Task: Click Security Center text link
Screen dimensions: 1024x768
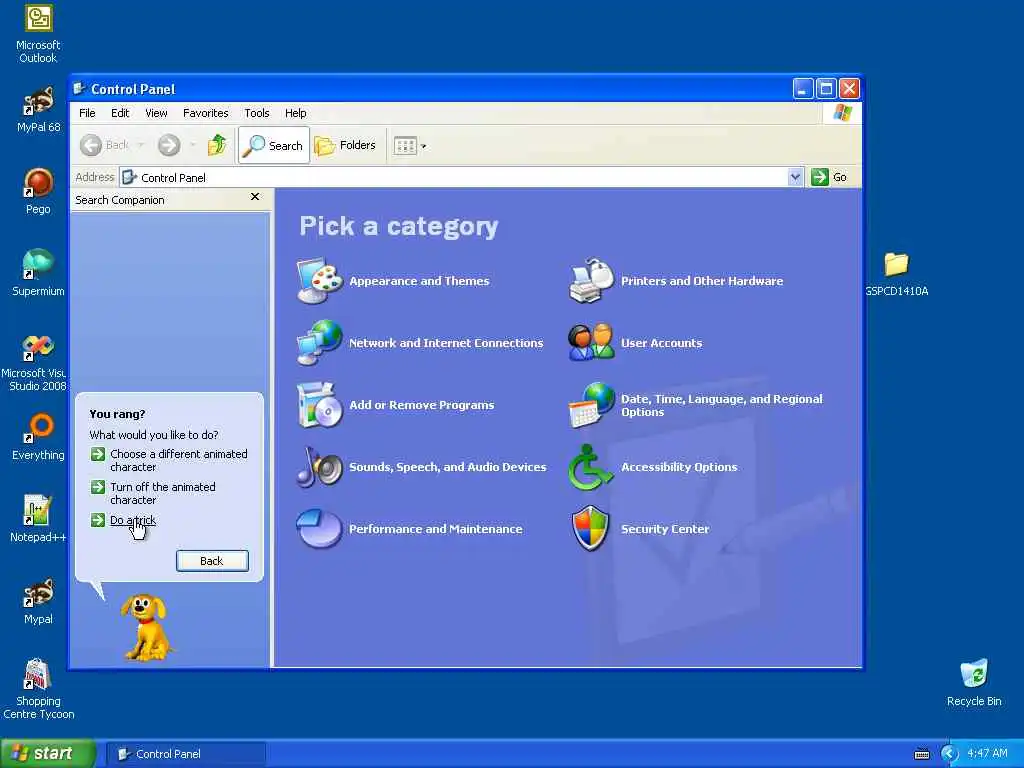Action: point(665,529)
